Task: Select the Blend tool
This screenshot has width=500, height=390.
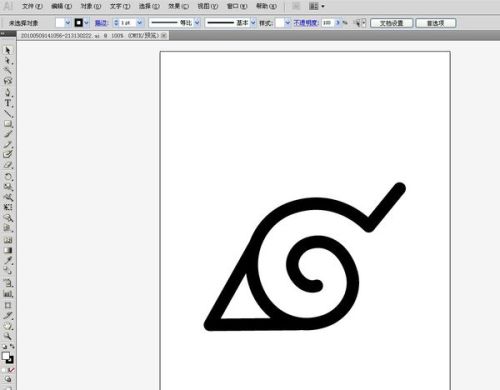Action: (8, 271)
